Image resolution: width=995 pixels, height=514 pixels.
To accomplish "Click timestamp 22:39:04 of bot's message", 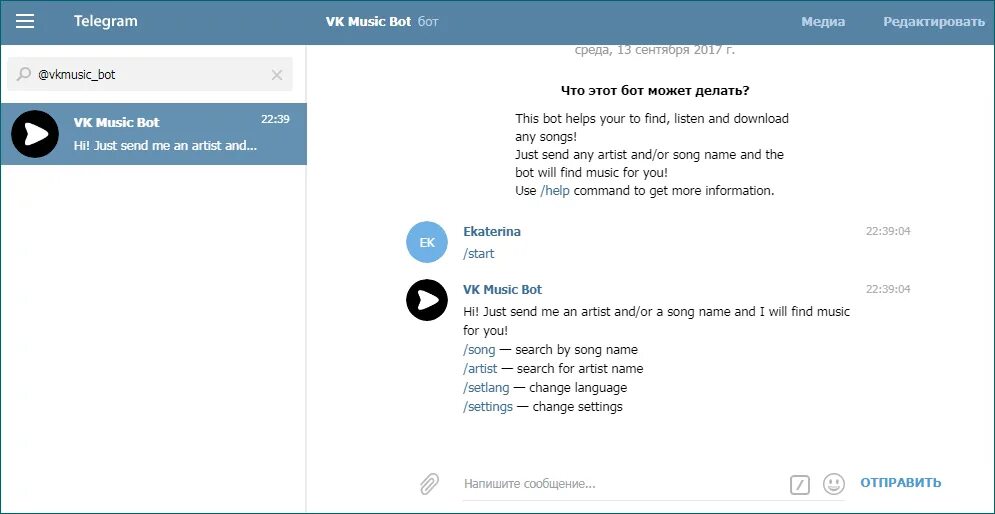I will tap(888, 289).
